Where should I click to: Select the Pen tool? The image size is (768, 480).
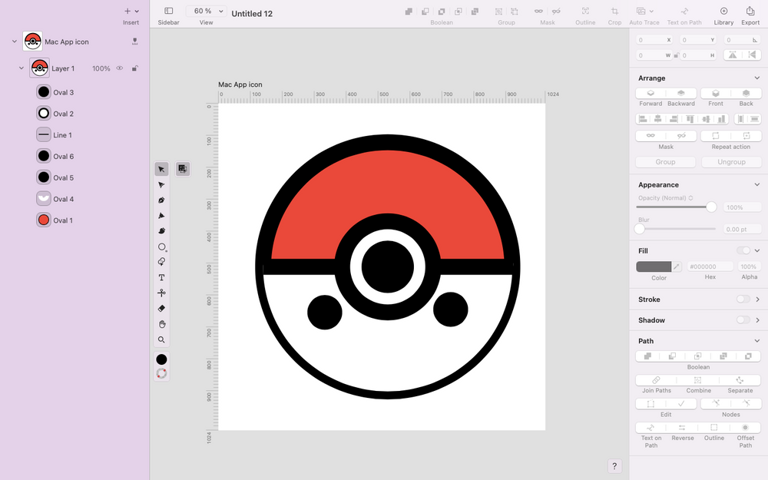click(161, 200)
